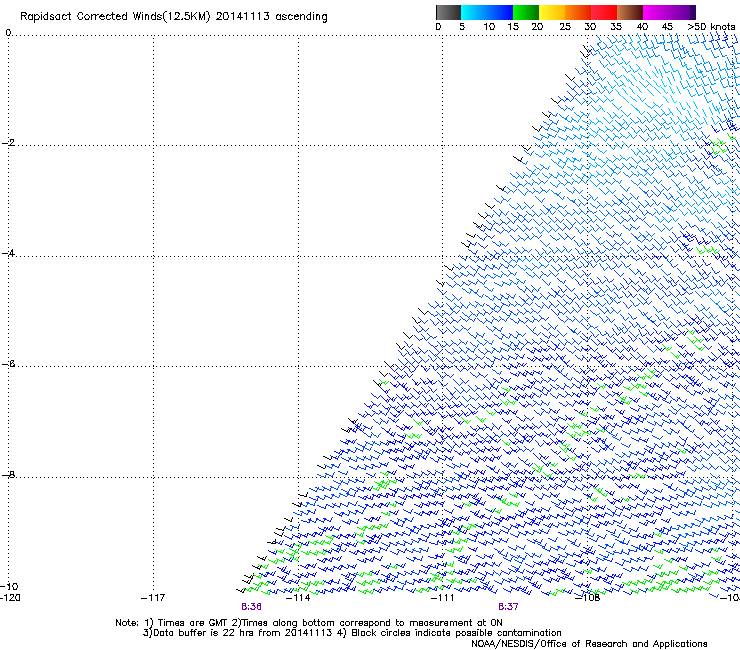The width and height of the screenshot is (740, 650).
Task: Click the longitude axis label '-108'
Action: tap(588, 598)
